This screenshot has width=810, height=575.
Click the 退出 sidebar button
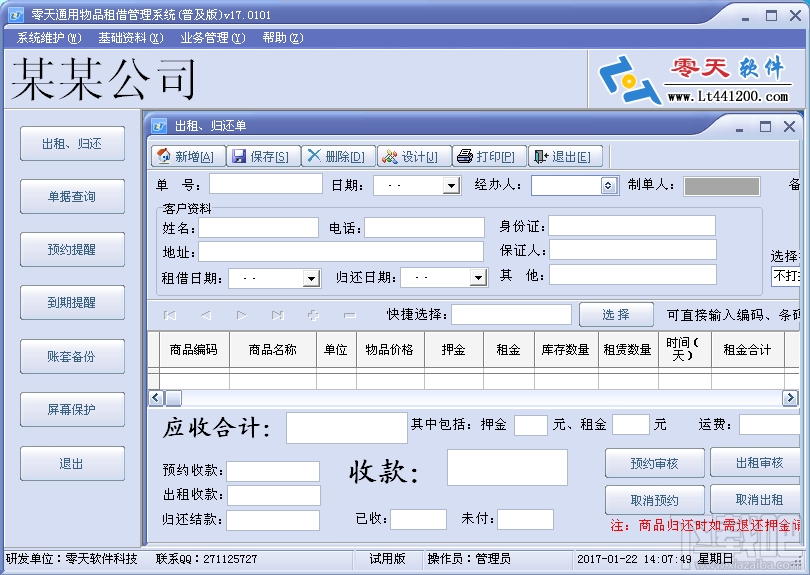click(x=72, y=463)
